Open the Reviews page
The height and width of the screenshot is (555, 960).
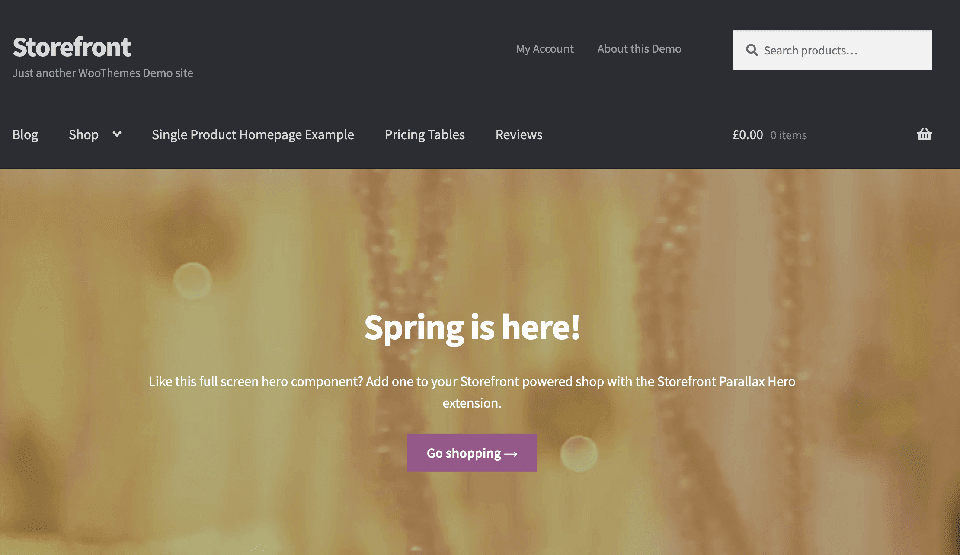point(519,135)
